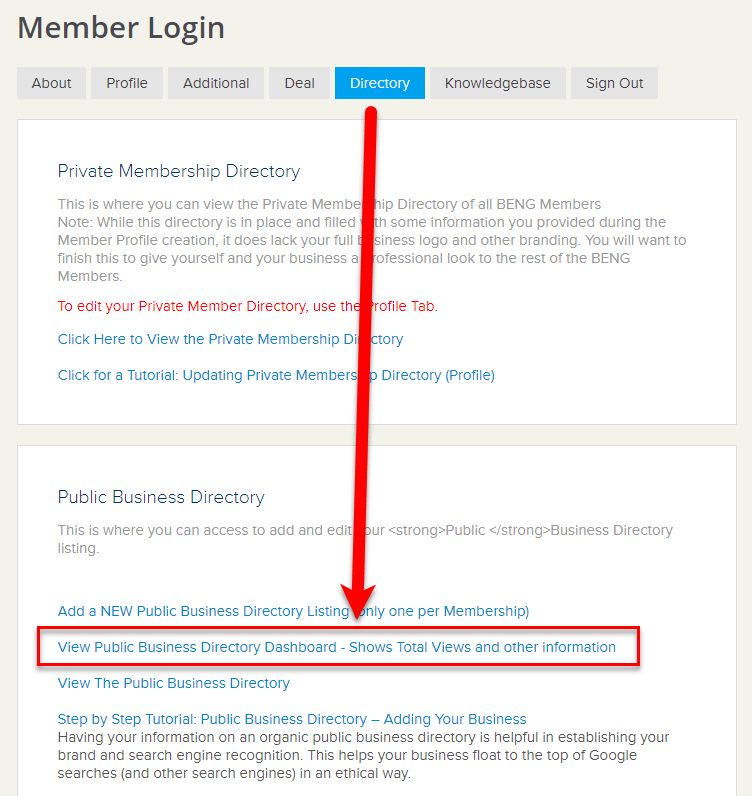This screenshot has width=752, height=796.
Task: Follow the 'View The Public Business Directory' link
Action: [x=174, y=683]
